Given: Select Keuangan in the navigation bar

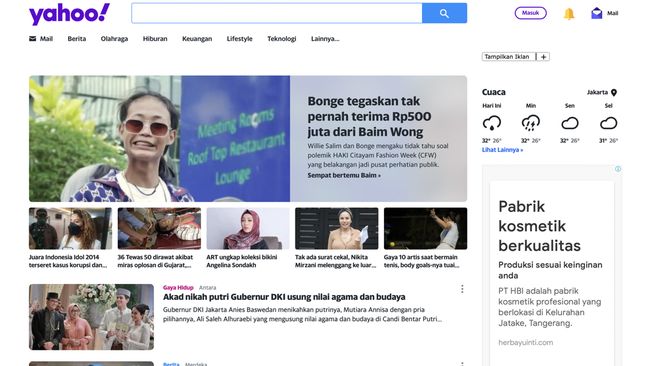Looking at the screenshot, I should (197, 39).
